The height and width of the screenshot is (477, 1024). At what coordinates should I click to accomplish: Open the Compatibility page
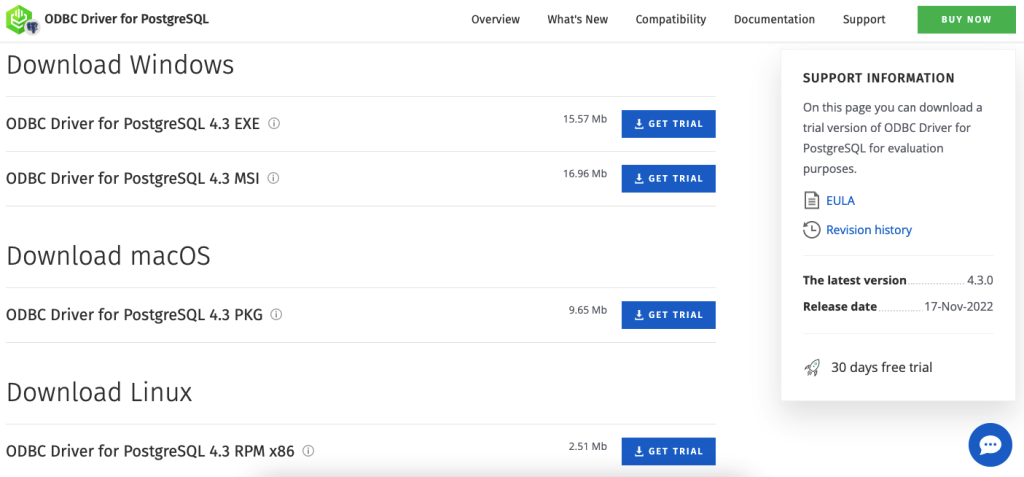coord(671,19)
